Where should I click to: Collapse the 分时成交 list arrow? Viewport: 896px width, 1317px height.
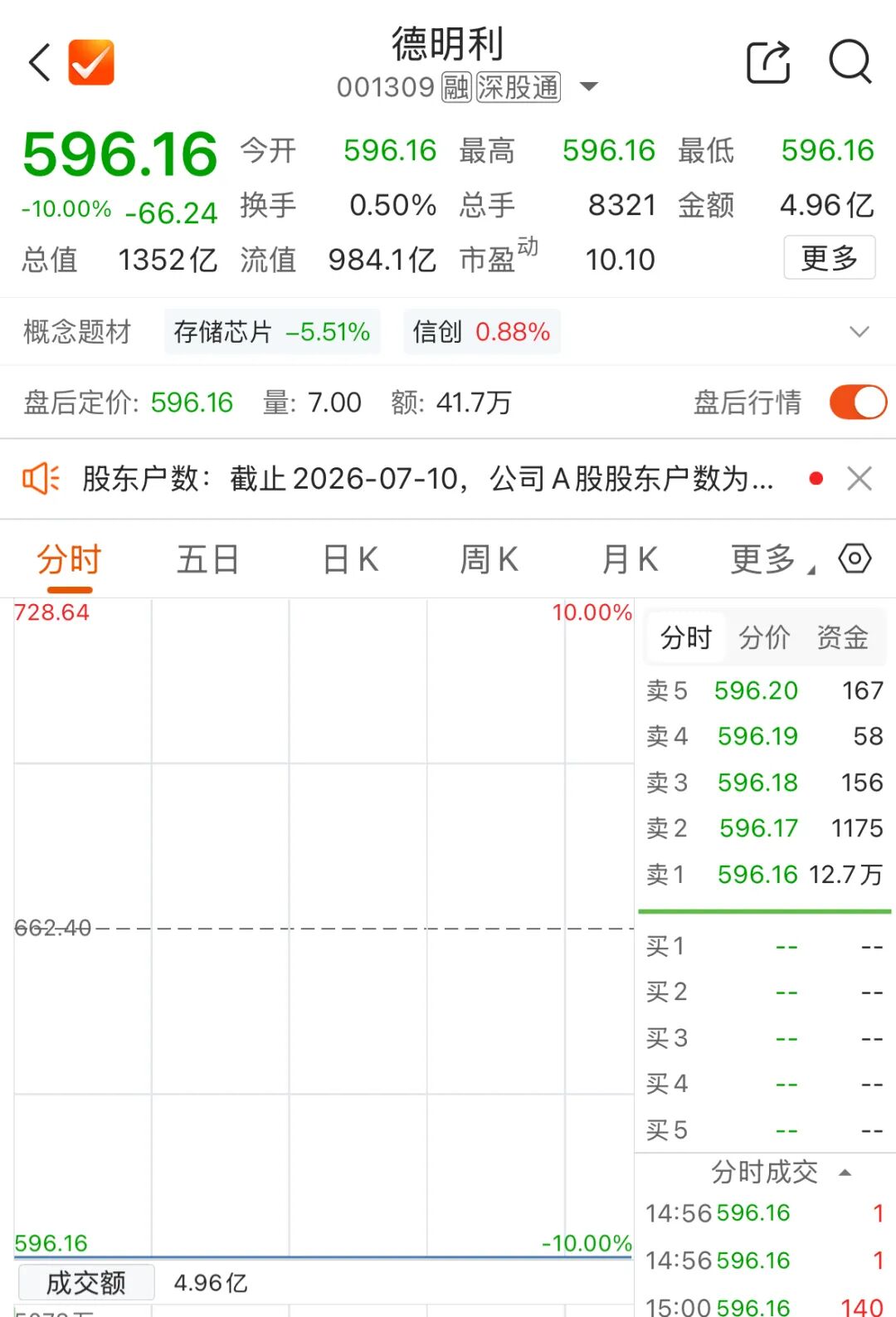click(845, 1173)
